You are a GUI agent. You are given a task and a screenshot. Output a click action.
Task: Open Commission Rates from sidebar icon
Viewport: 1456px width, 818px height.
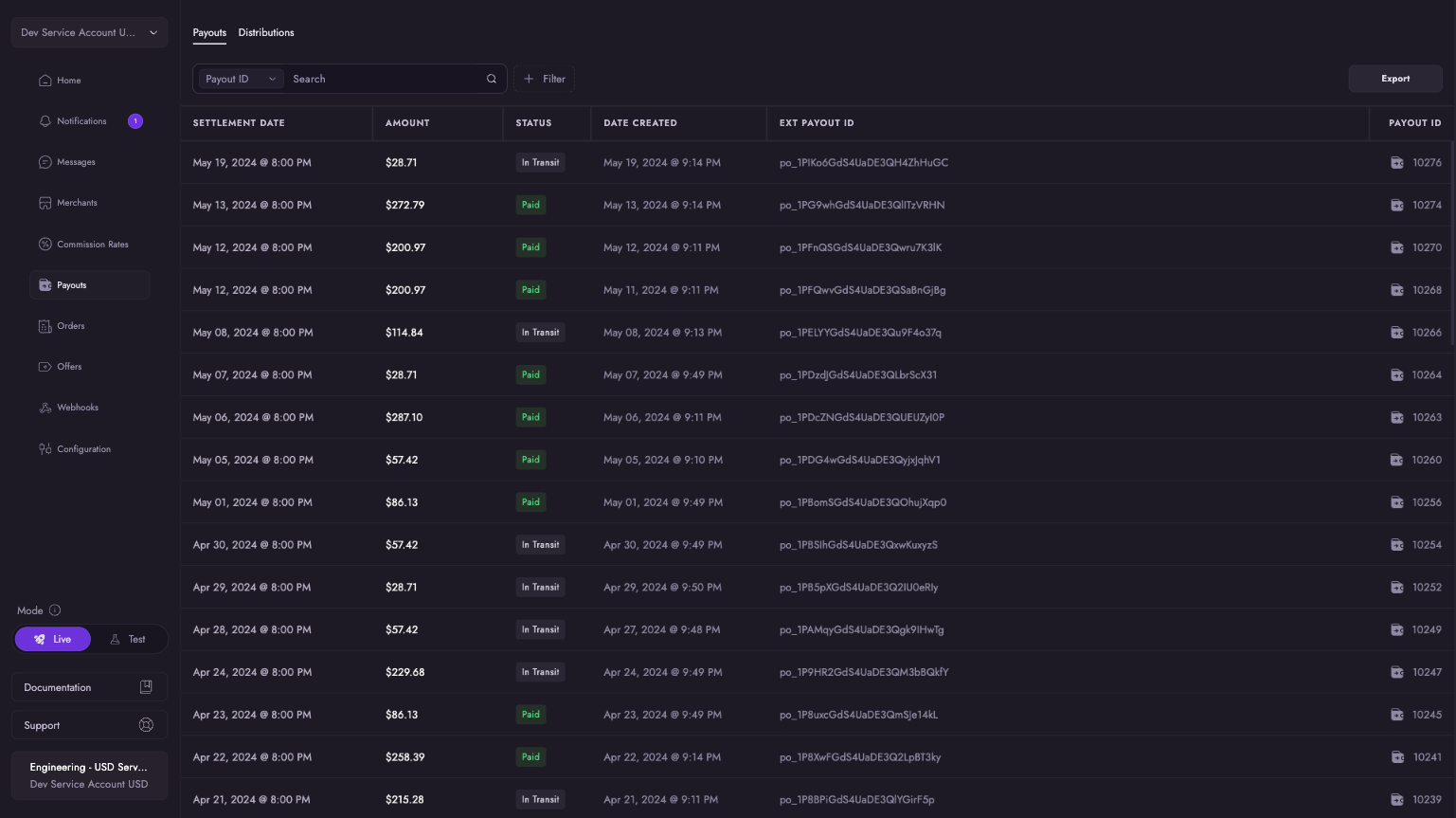45,245
